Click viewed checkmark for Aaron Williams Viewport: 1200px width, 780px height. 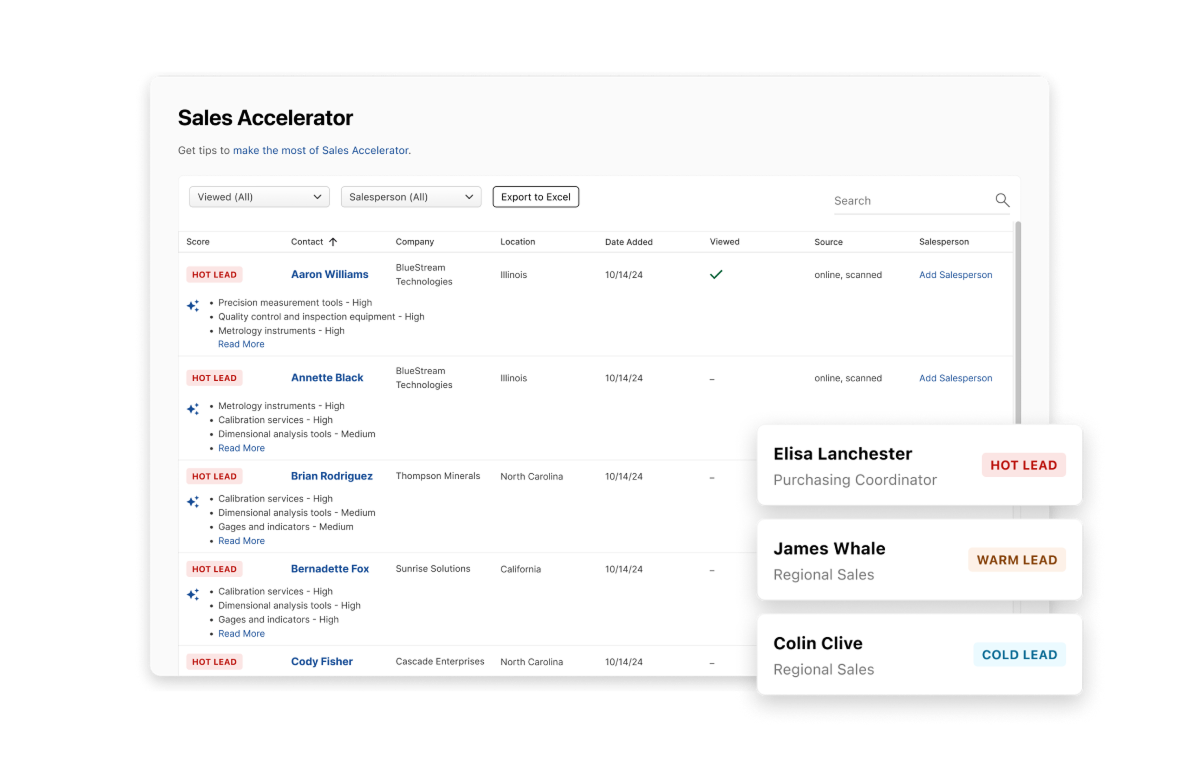(716, 274)
